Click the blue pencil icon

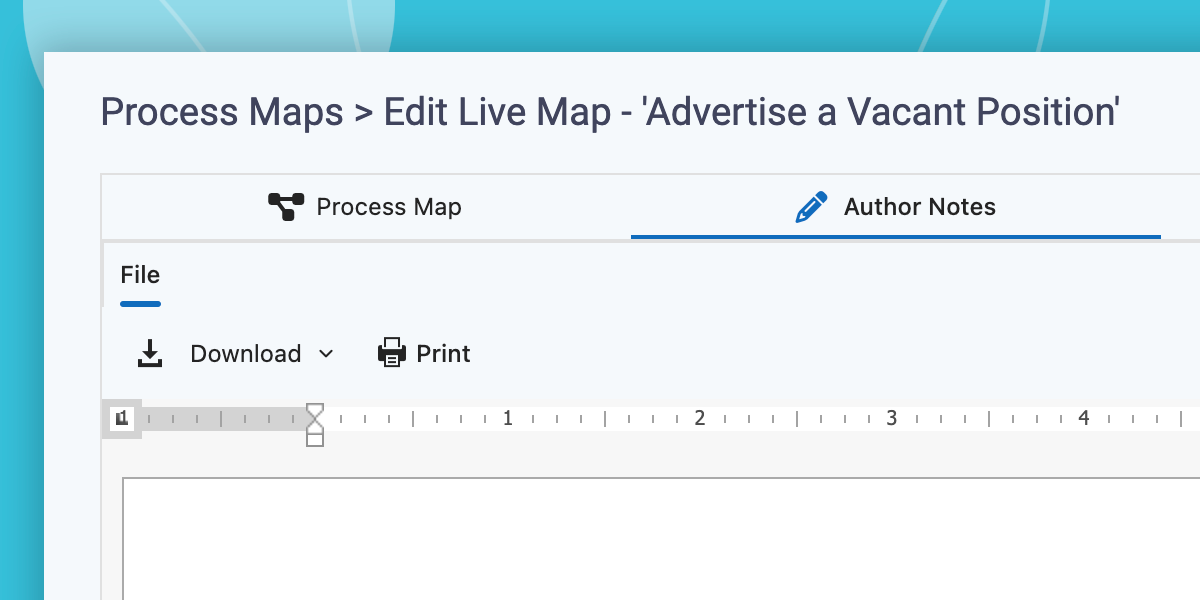(x=811, y=207)
